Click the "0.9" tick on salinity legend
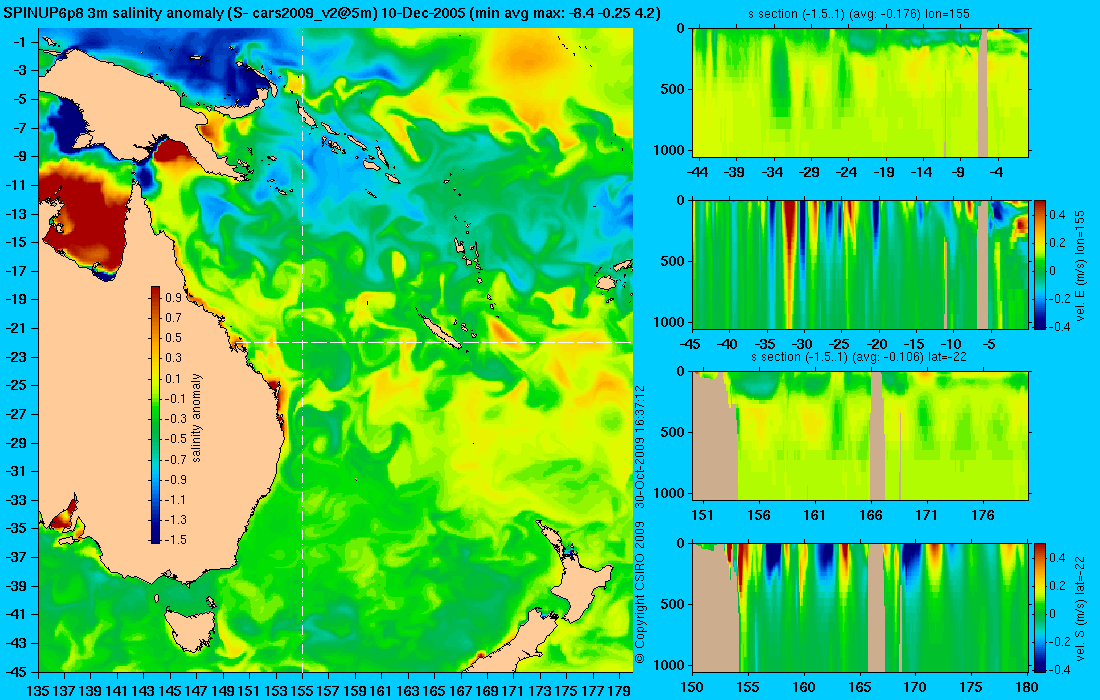 point(173,297)
